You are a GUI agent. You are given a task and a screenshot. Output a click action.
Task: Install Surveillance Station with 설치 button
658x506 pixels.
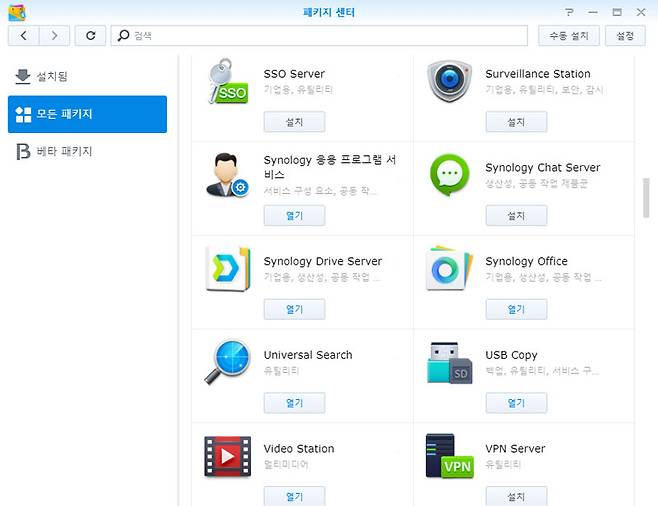pos(516,122)
